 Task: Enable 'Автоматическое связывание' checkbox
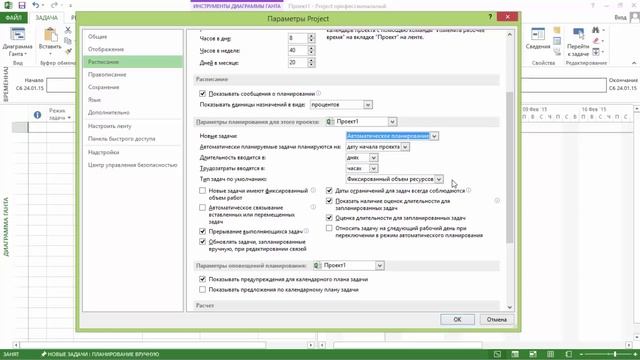202,208
